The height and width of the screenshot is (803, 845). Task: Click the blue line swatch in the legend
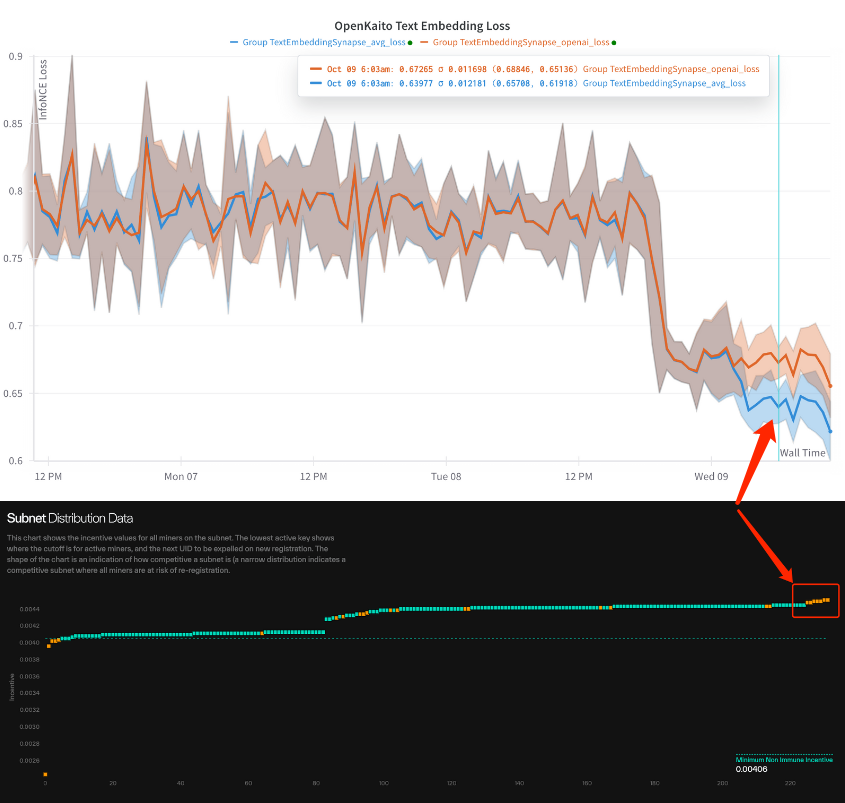point(234,42)
